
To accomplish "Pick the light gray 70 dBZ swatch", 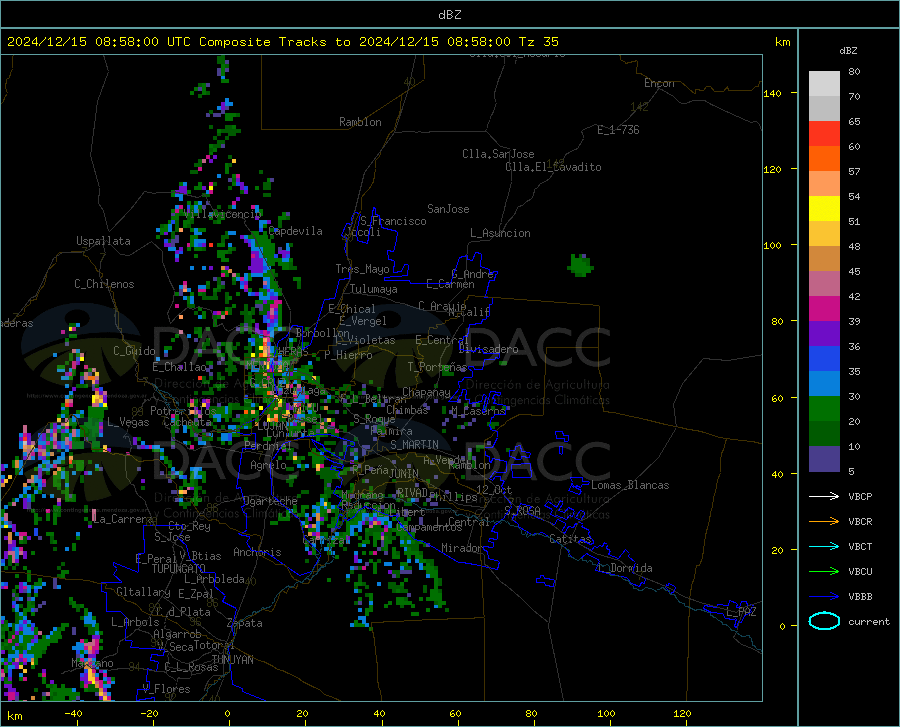I will pyautogui.click(x=824, y=84).
